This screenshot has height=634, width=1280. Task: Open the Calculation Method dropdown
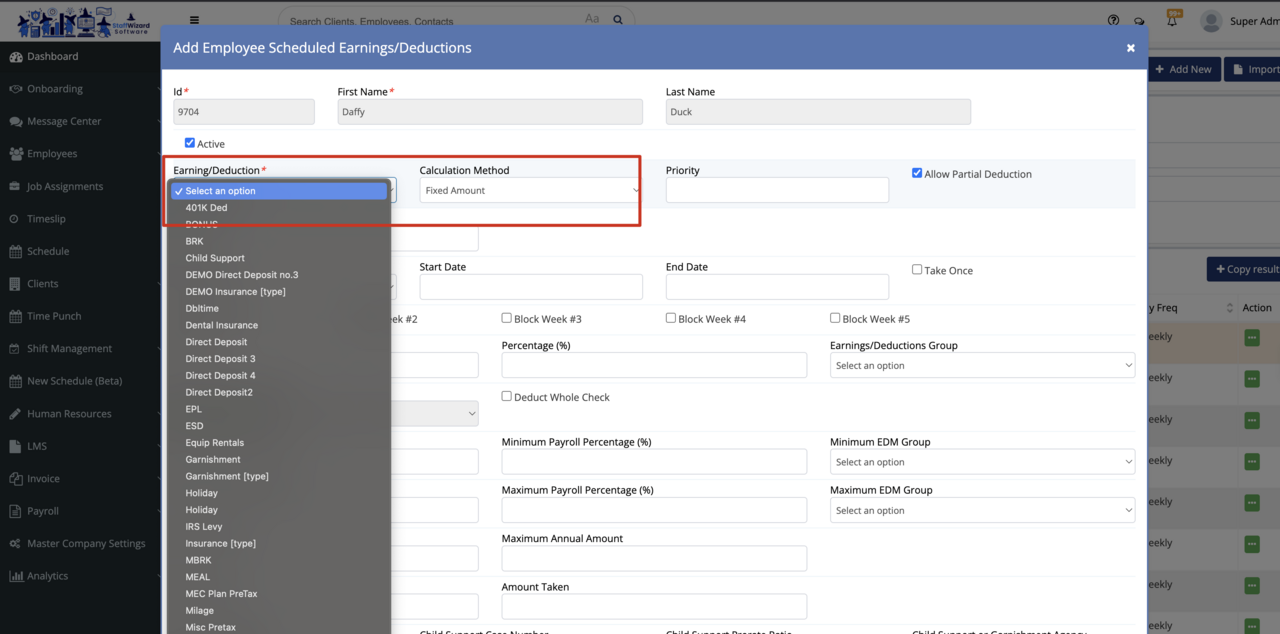[x=530, y=190]
